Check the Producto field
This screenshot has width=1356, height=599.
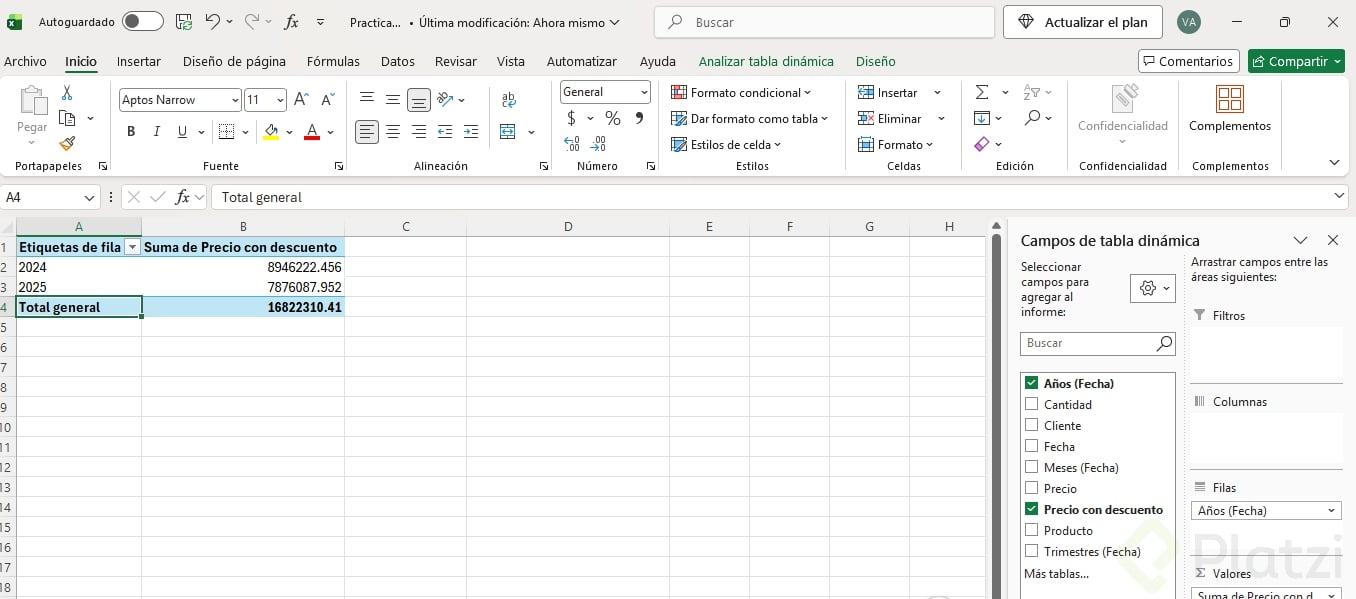[1031, 530]
